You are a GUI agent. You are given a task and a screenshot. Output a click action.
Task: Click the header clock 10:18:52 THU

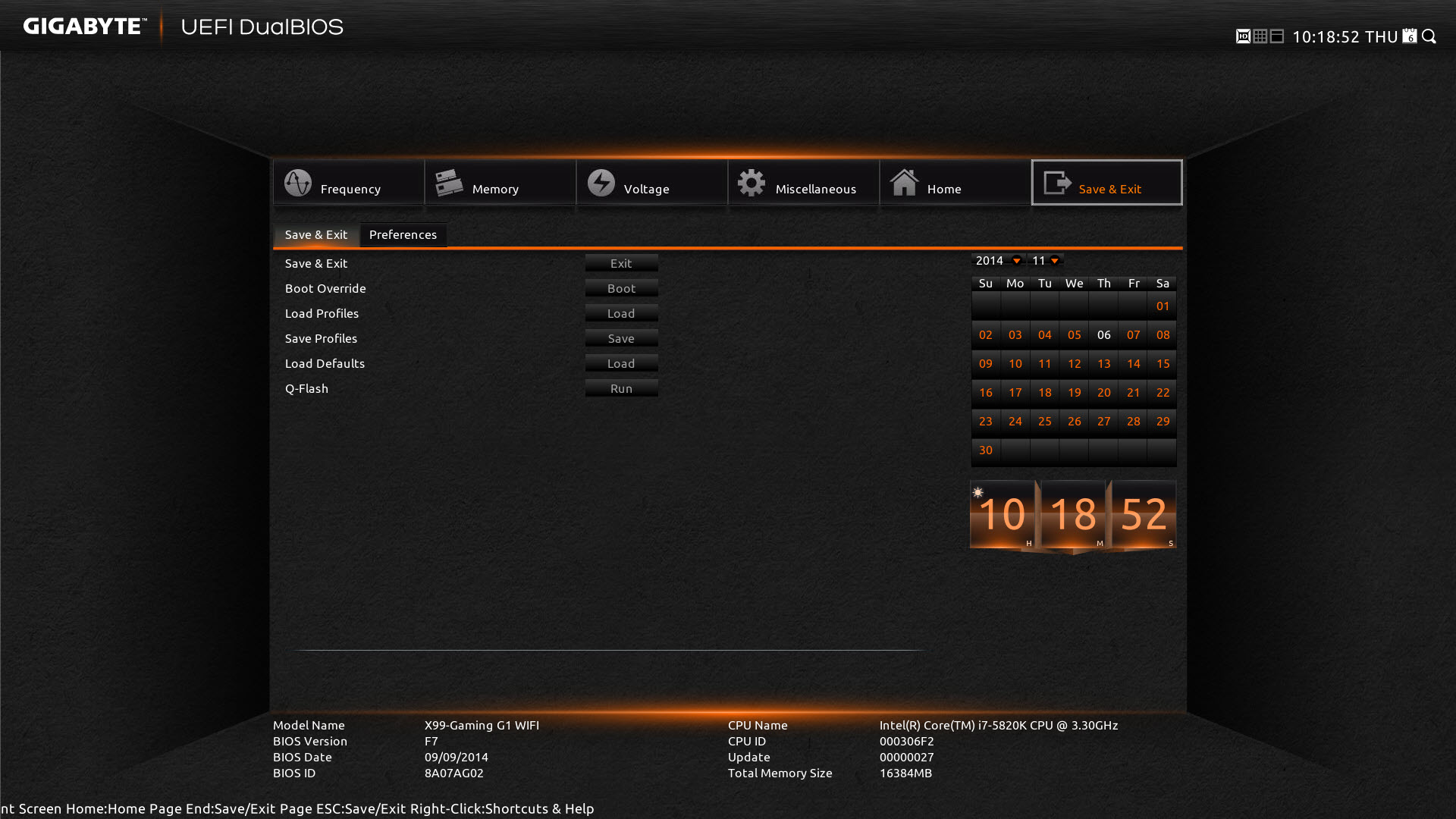click(x=1345, y=36)
